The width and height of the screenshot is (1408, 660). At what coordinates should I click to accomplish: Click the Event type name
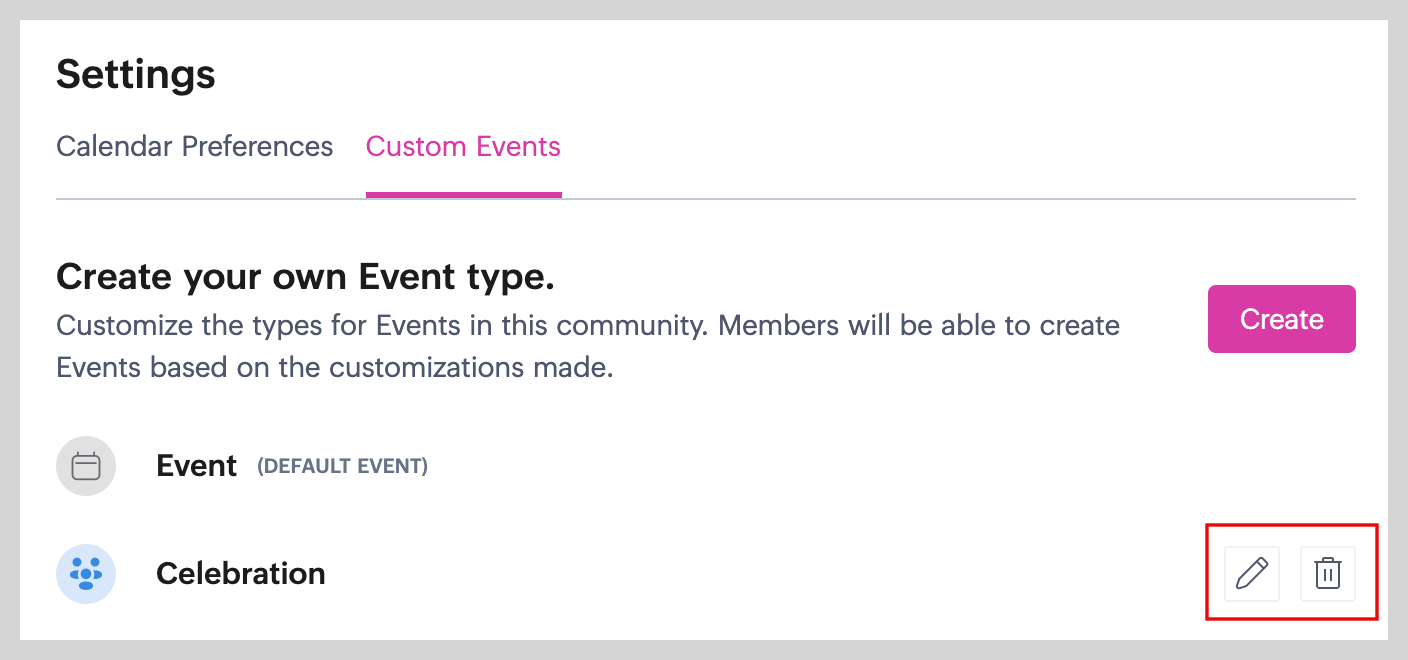(x=197, y=466)
